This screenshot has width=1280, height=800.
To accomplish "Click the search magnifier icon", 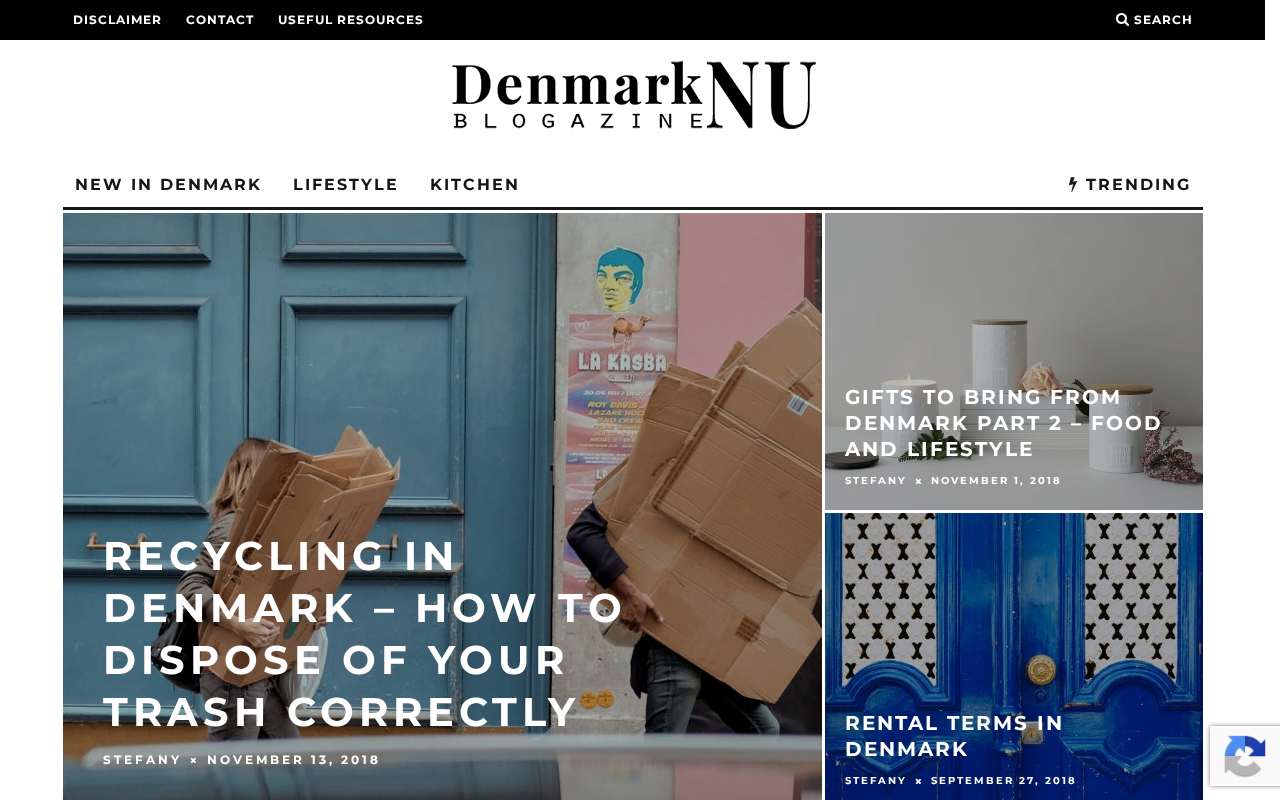I will (x=1122, y=20).
